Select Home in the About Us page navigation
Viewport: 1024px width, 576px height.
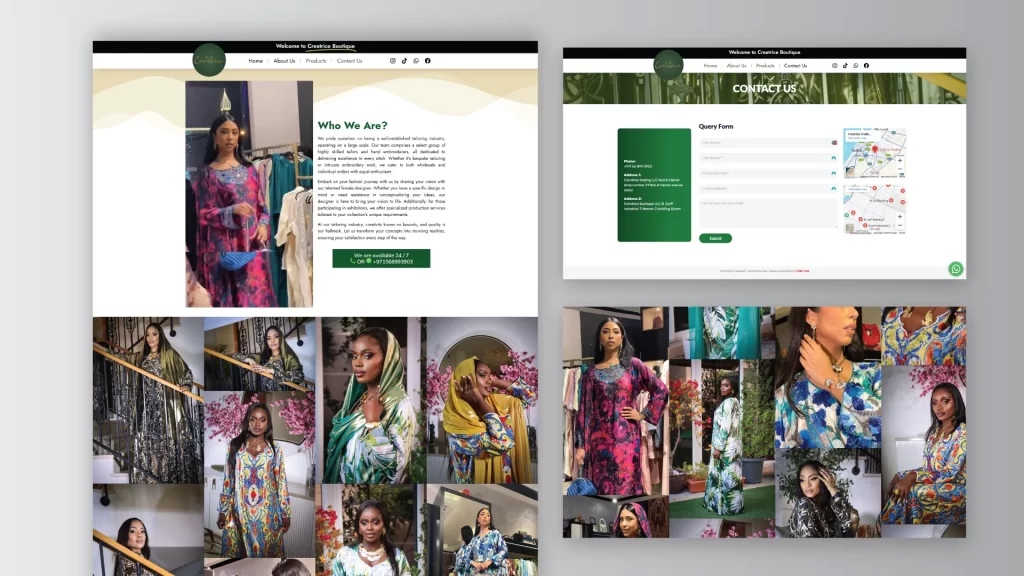pos(256,61)
